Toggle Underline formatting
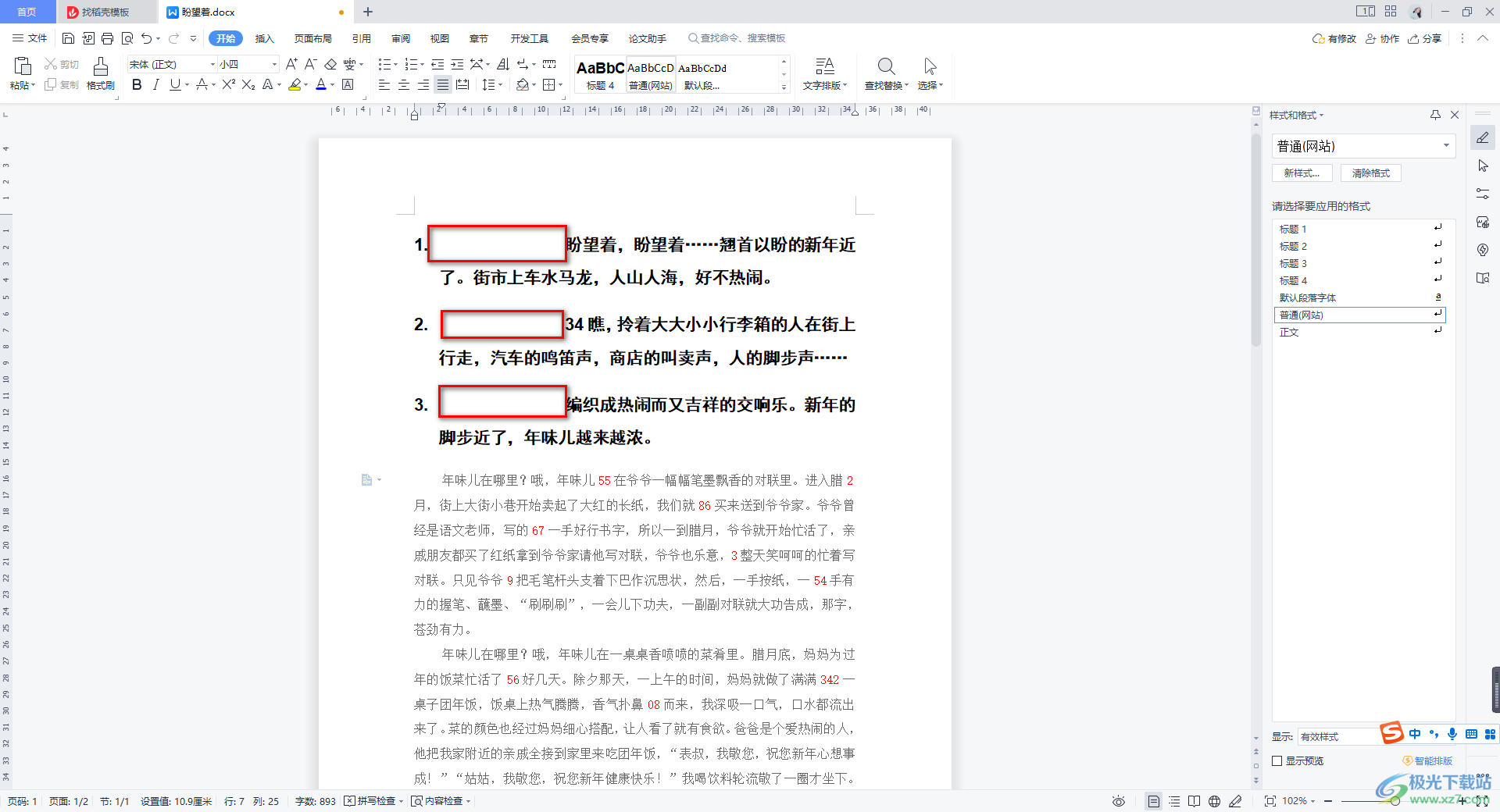1500x812 pixels. (175, 84)
